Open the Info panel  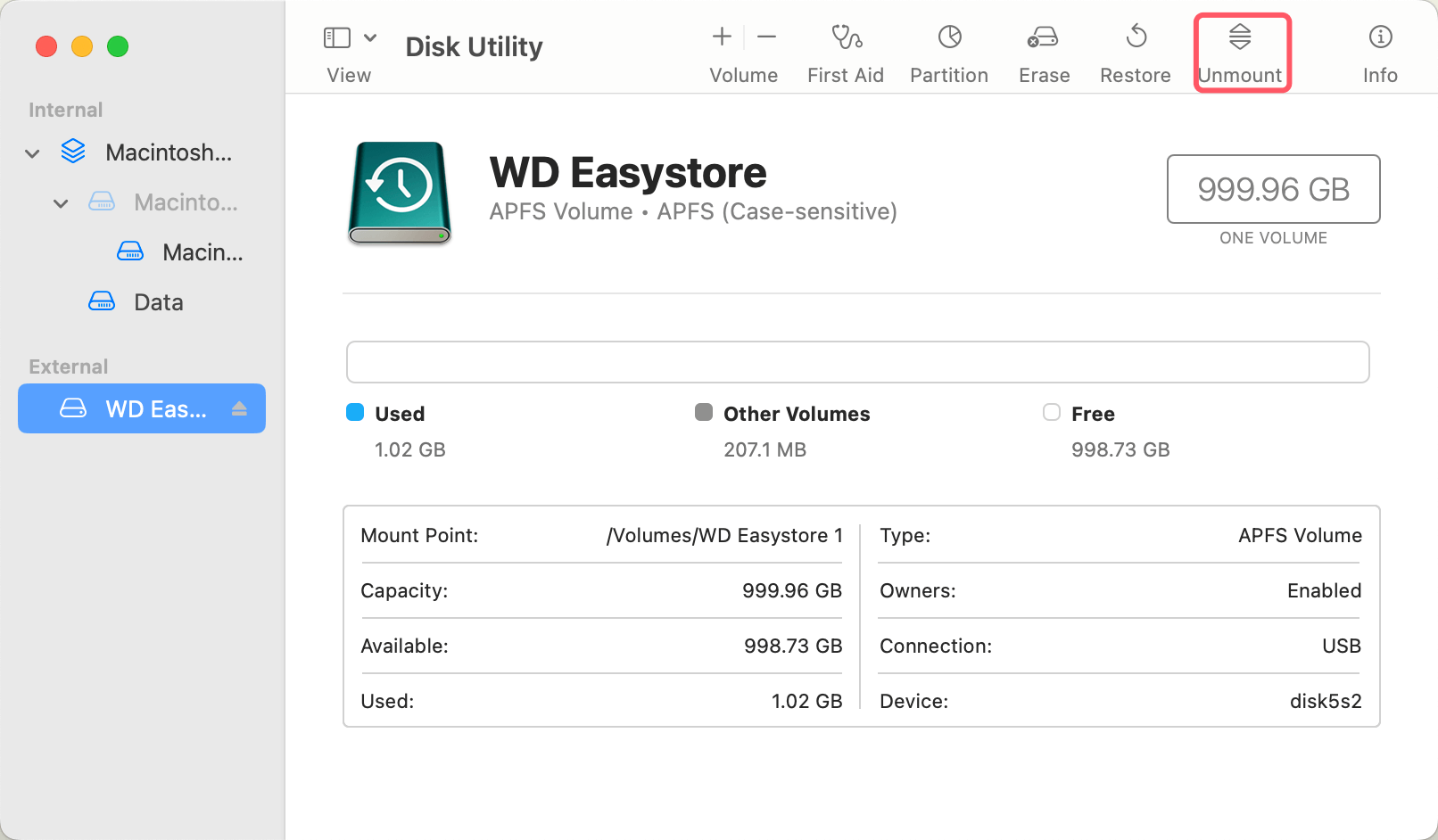1380,37
